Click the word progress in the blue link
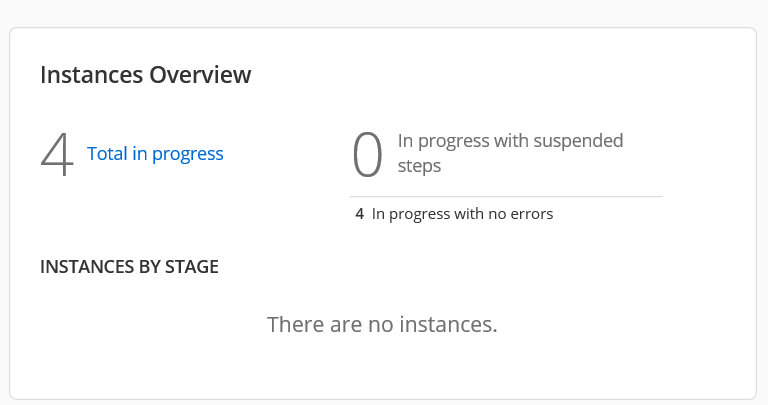The height and width of the screenshot is (405, 768). point(188,154)
